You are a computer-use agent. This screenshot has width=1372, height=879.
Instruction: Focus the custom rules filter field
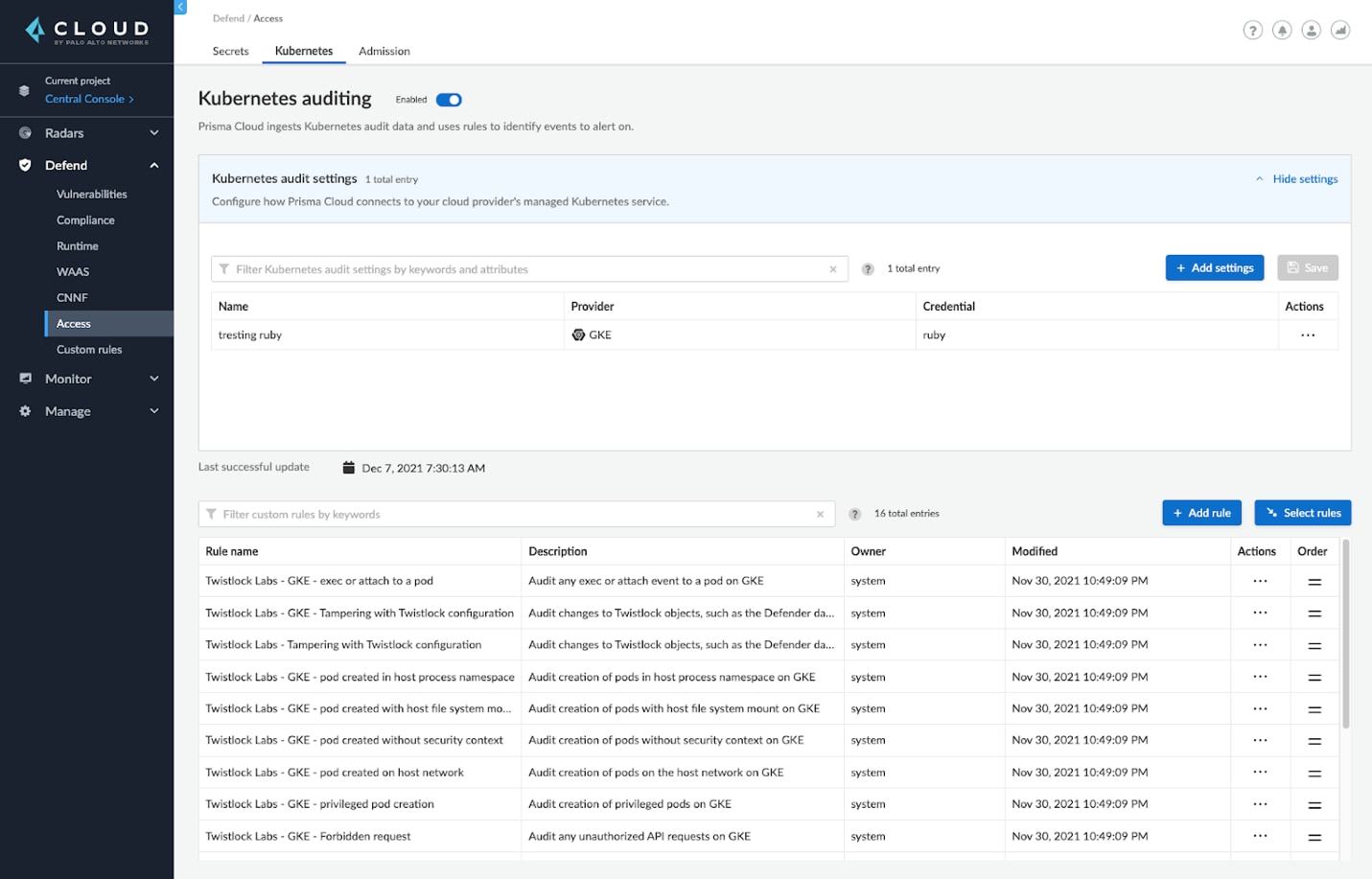[516, 515]
